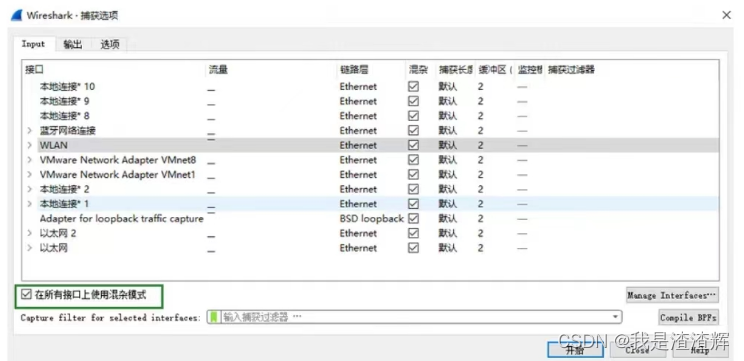
Task: Select the 本地连接* 8 interface
Action: [x=64, y=116]
